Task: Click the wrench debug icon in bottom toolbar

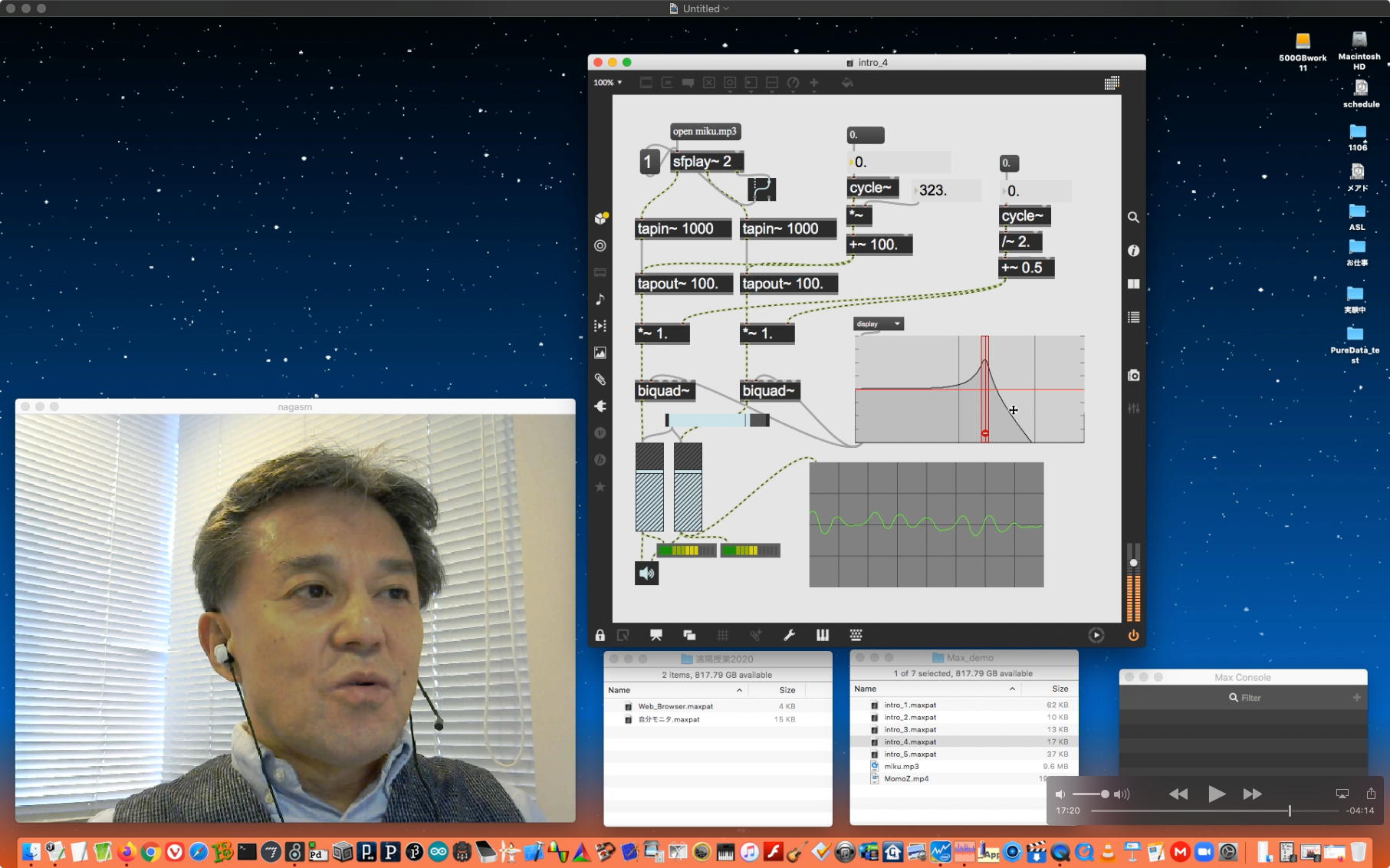Action: click(x=789, y=635)
